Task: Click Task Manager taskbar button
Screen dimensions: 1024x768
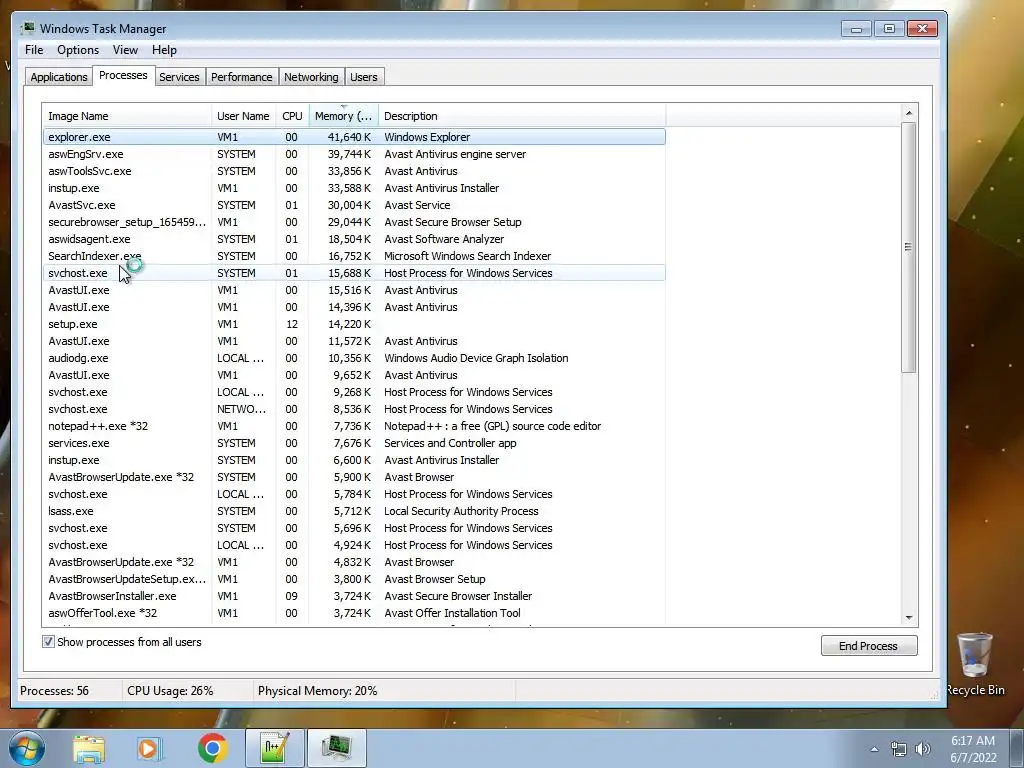Action: tap(336, 748)
